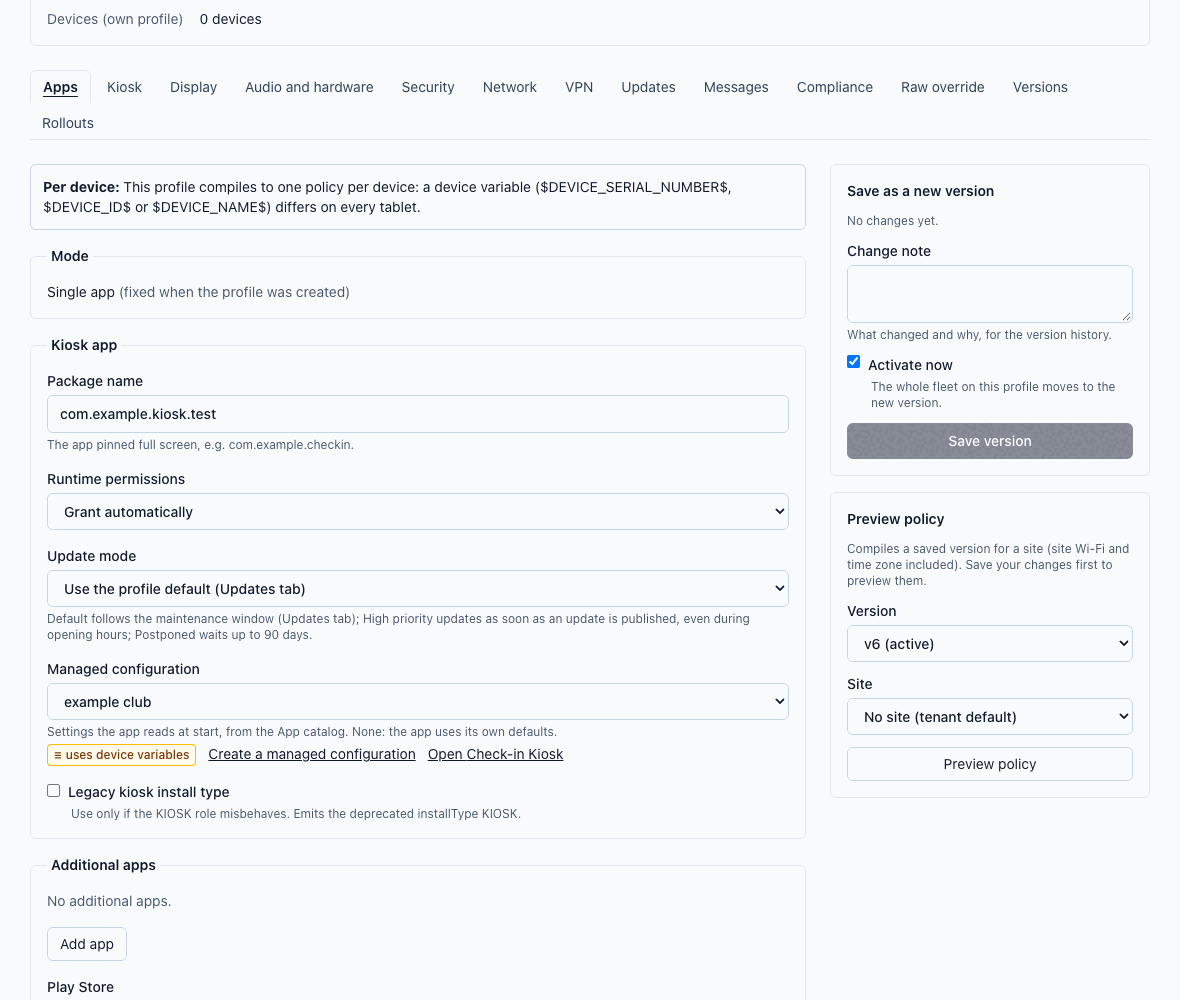
Task: Open the Network tab
Action: (x=509, y=87)
